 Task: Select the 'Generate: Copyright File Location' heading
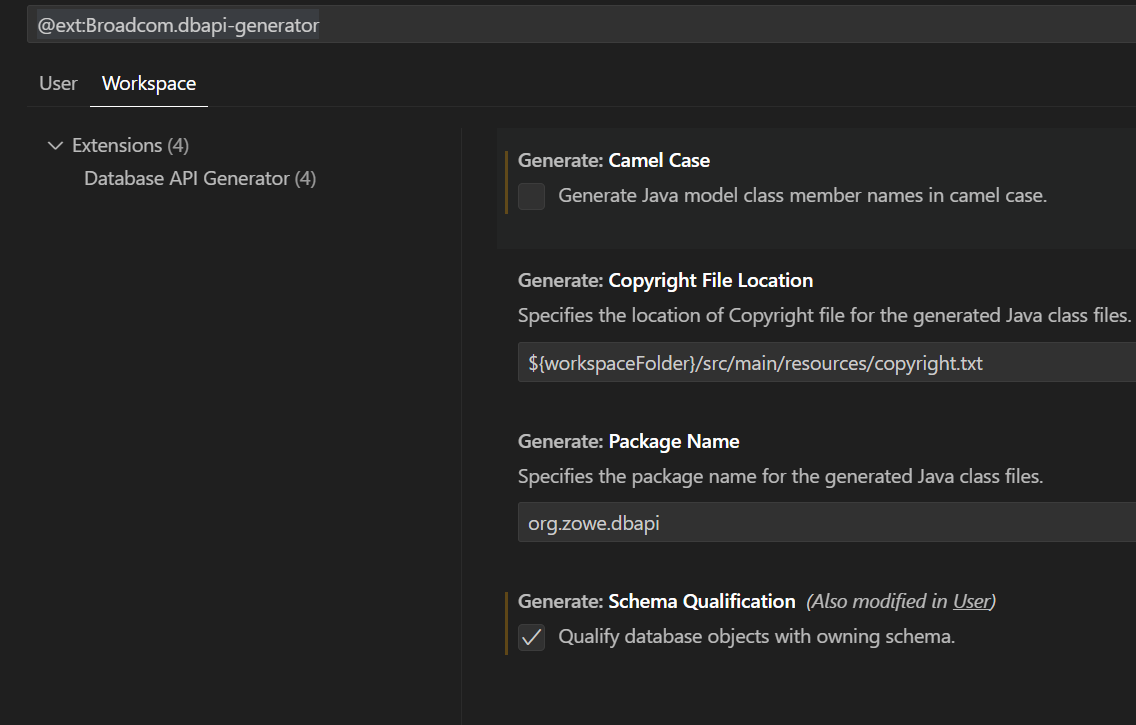point(665,281)
